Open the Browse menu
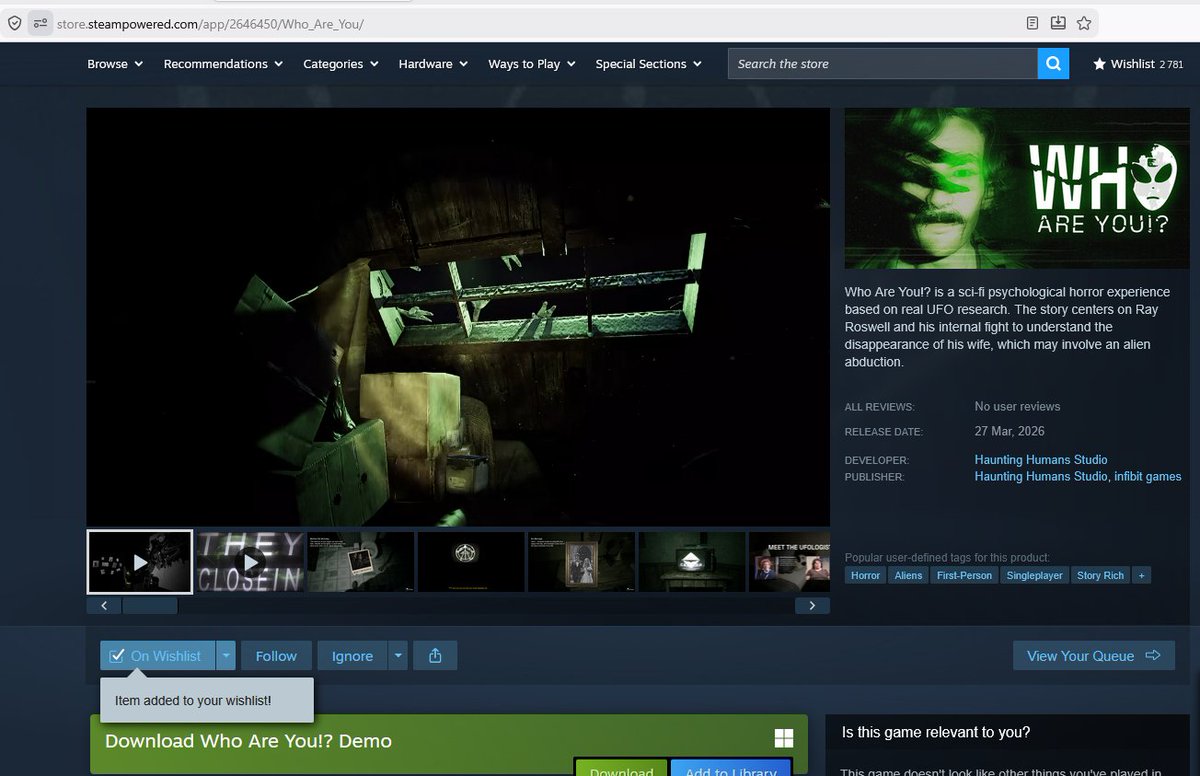This screenshot has height=776, width=1200. (115, 64)
